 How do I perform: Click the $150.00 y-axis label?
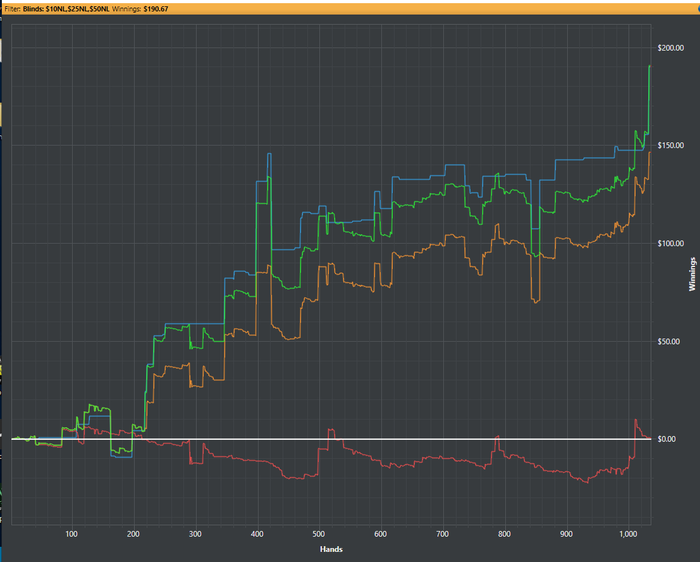coord(671,146)
